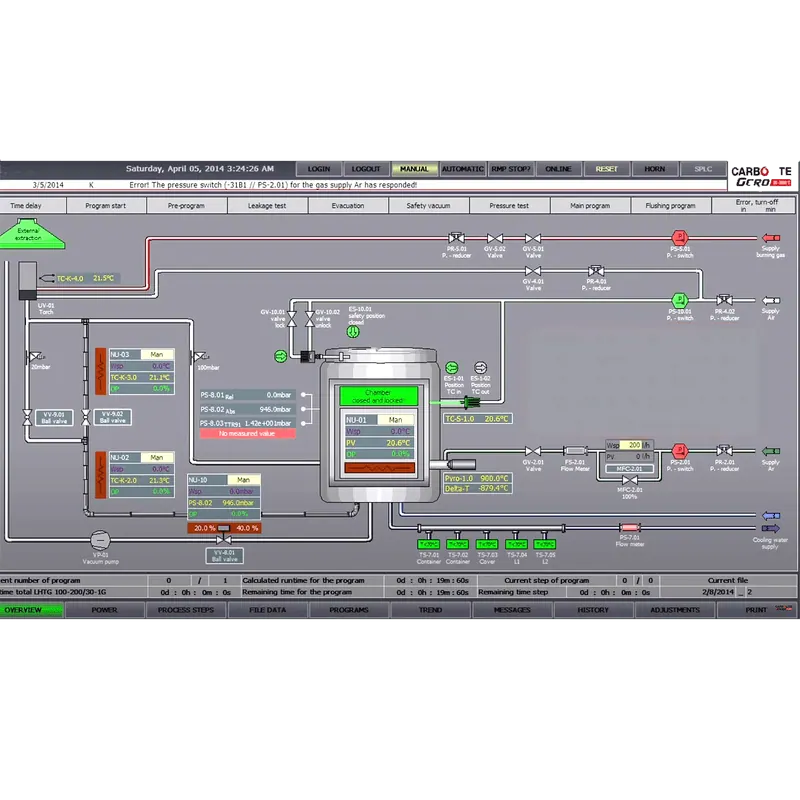Click the LOGOUT button

366,169
